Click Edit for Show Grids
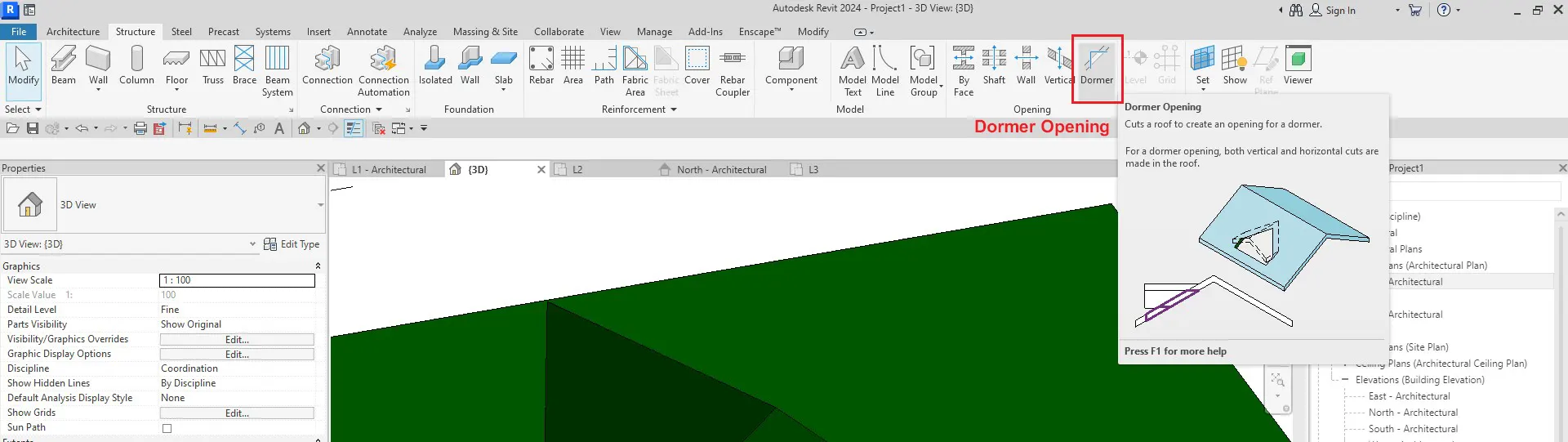This screenshot has height=442, width=1568. pos(237,413)
